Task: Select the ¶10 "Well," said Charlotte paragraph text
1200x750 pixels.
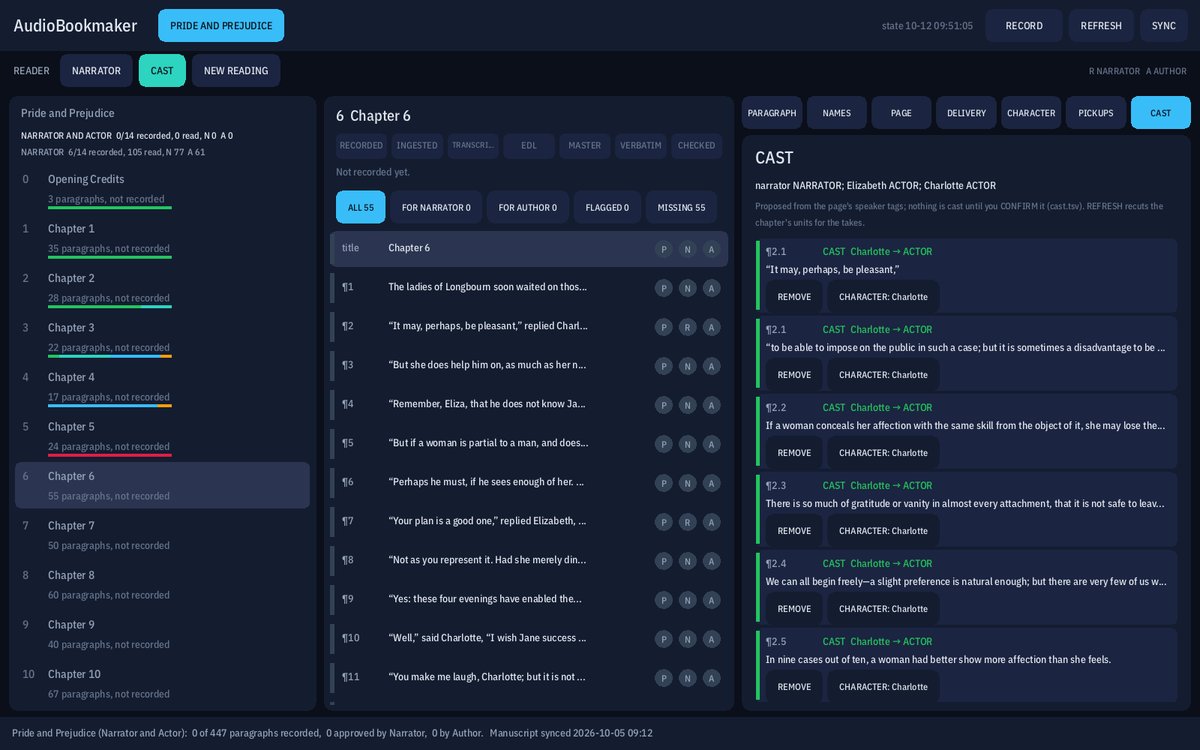Action: 488,638
